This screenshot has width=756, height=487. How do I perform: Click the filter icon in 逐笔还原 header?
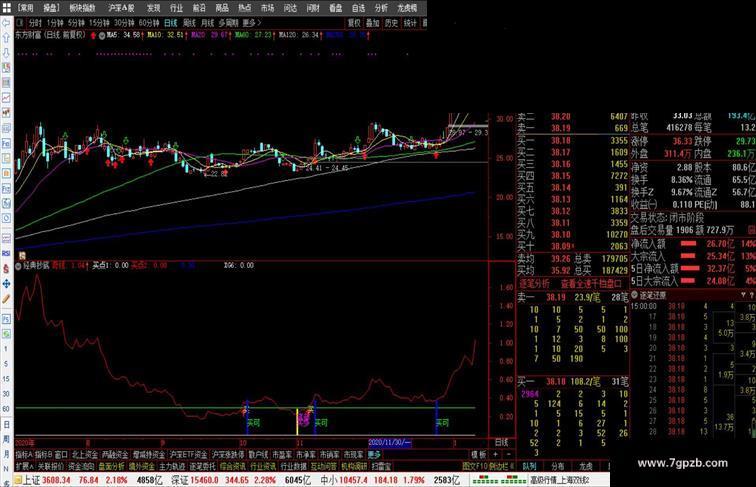pos(743,295)
